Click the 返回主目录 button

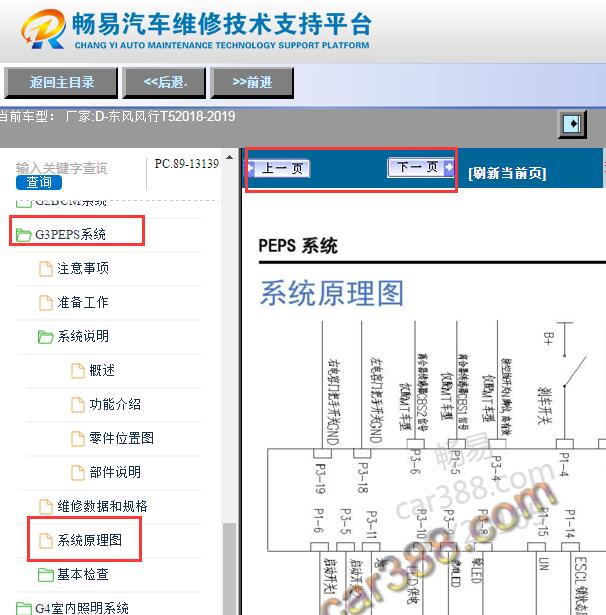click(61, 83)
